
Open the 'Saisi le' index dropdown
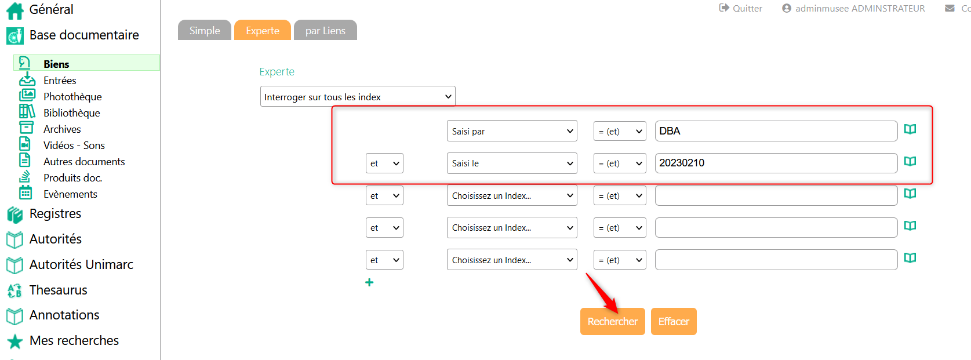tap(512, 164)
